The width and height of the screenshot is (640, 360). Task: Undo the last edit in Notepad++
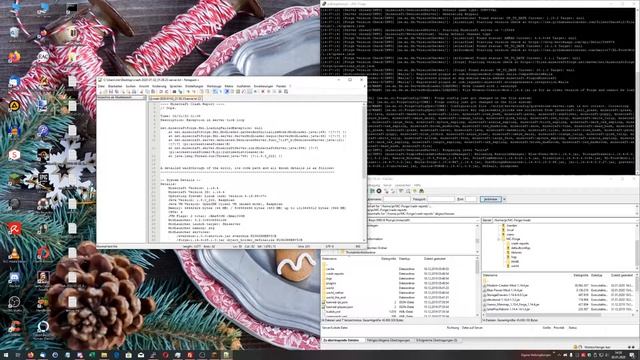point(161,91)
